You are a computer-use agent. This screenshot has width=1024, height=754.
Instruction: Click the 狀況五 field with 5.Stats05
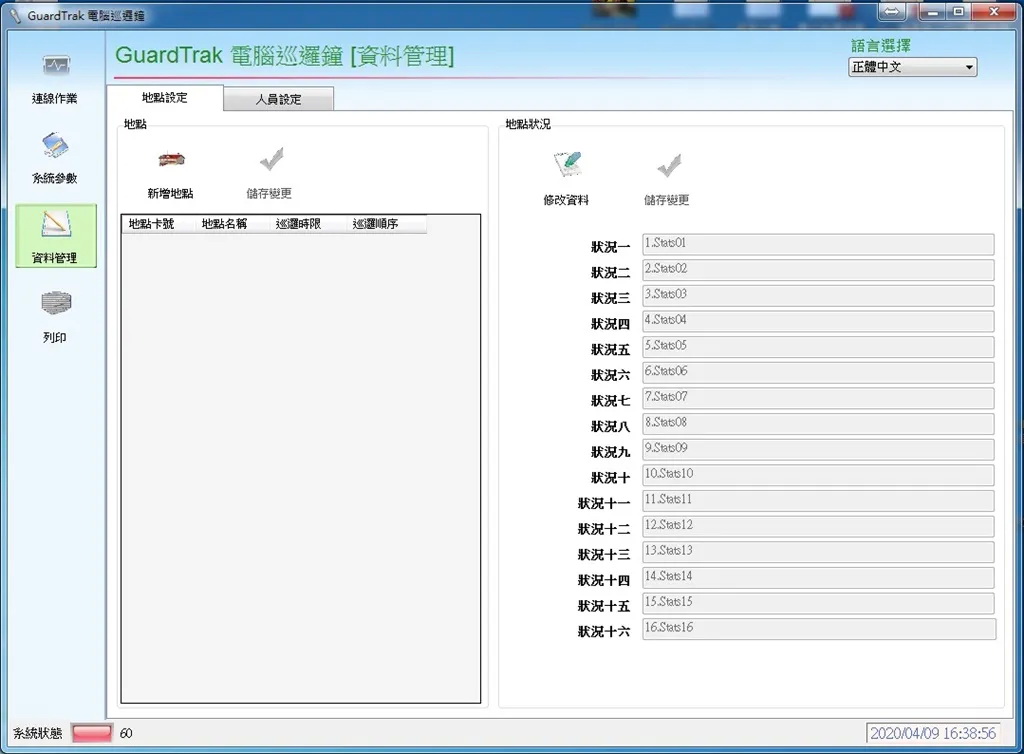[818, 346]
